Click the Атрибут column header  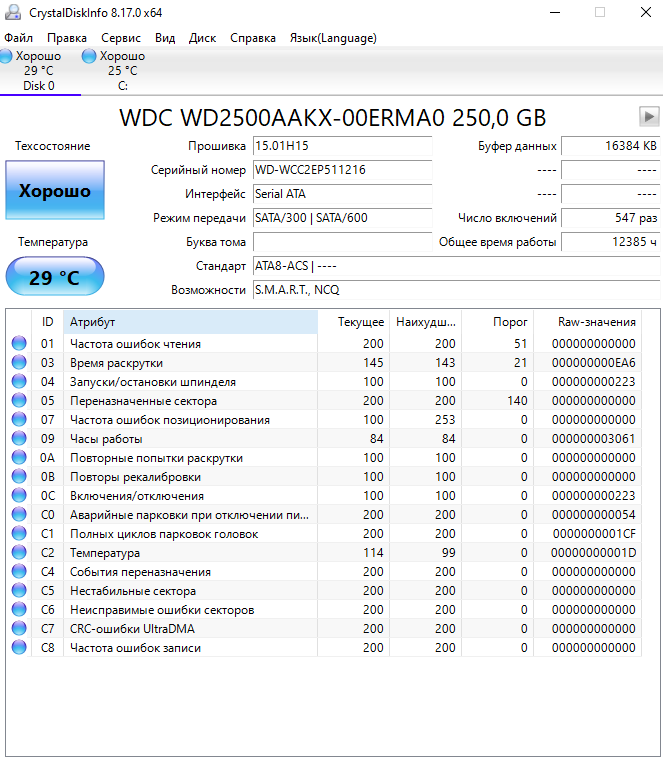(x=190, y=322)
